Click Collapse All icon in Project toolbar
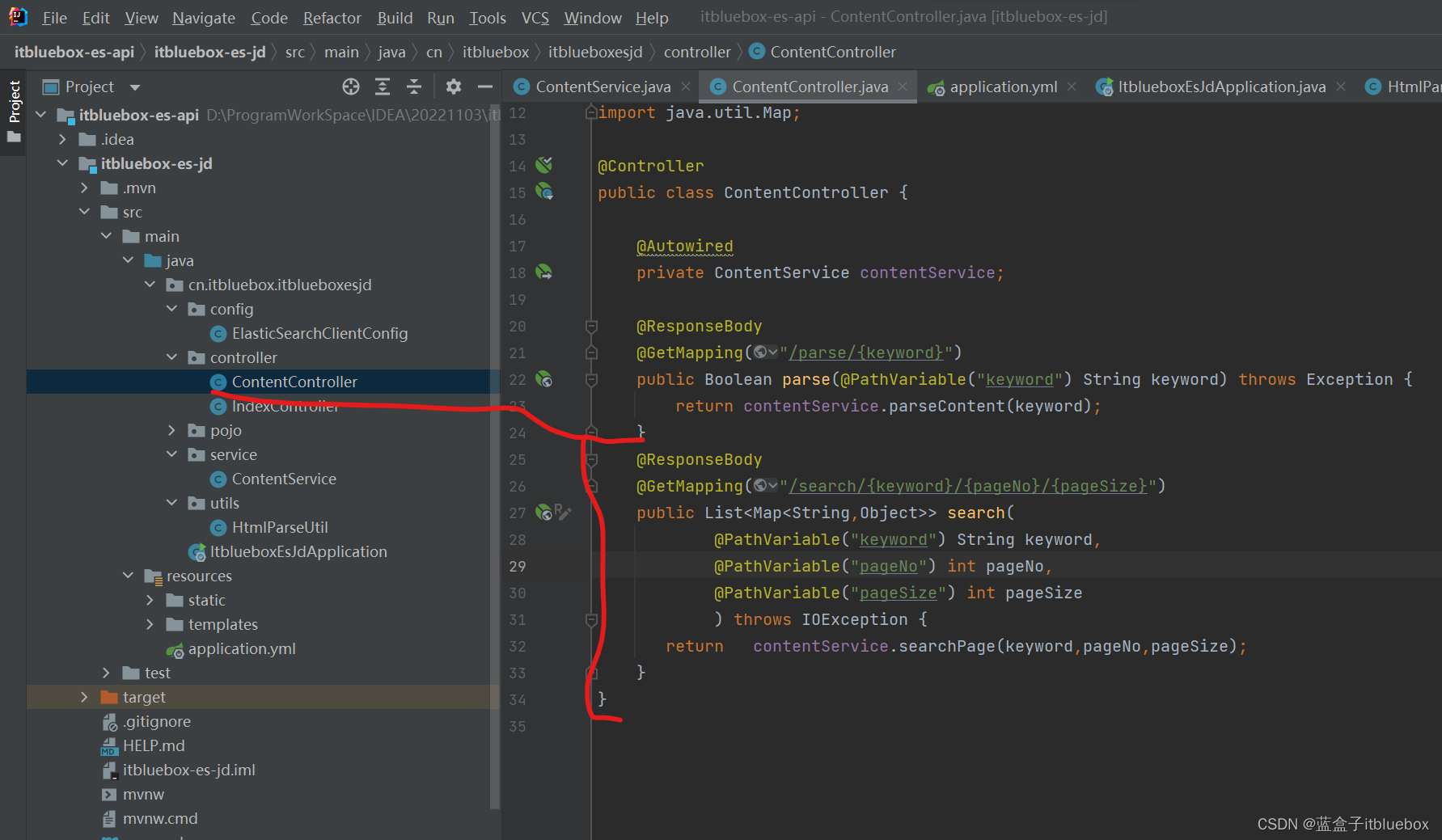1442x840 pixels. tap(414, 87)
